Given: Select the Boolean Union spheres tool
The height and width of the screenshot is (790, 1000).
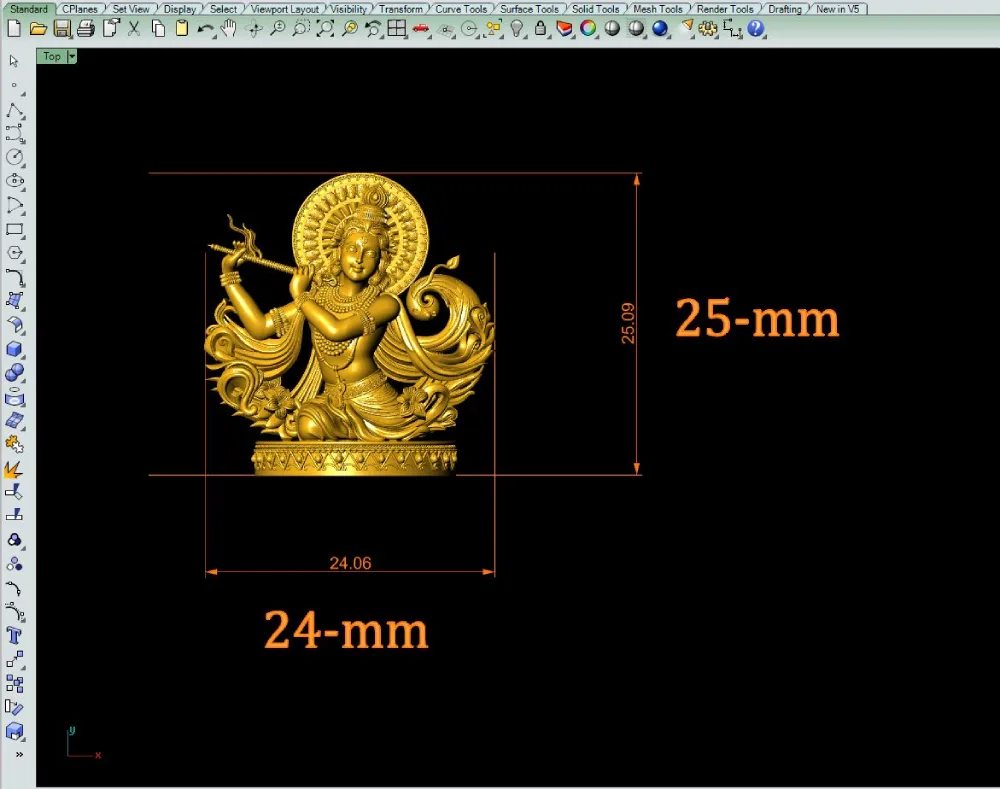Looking at the screenshot, I should point(14,373).
